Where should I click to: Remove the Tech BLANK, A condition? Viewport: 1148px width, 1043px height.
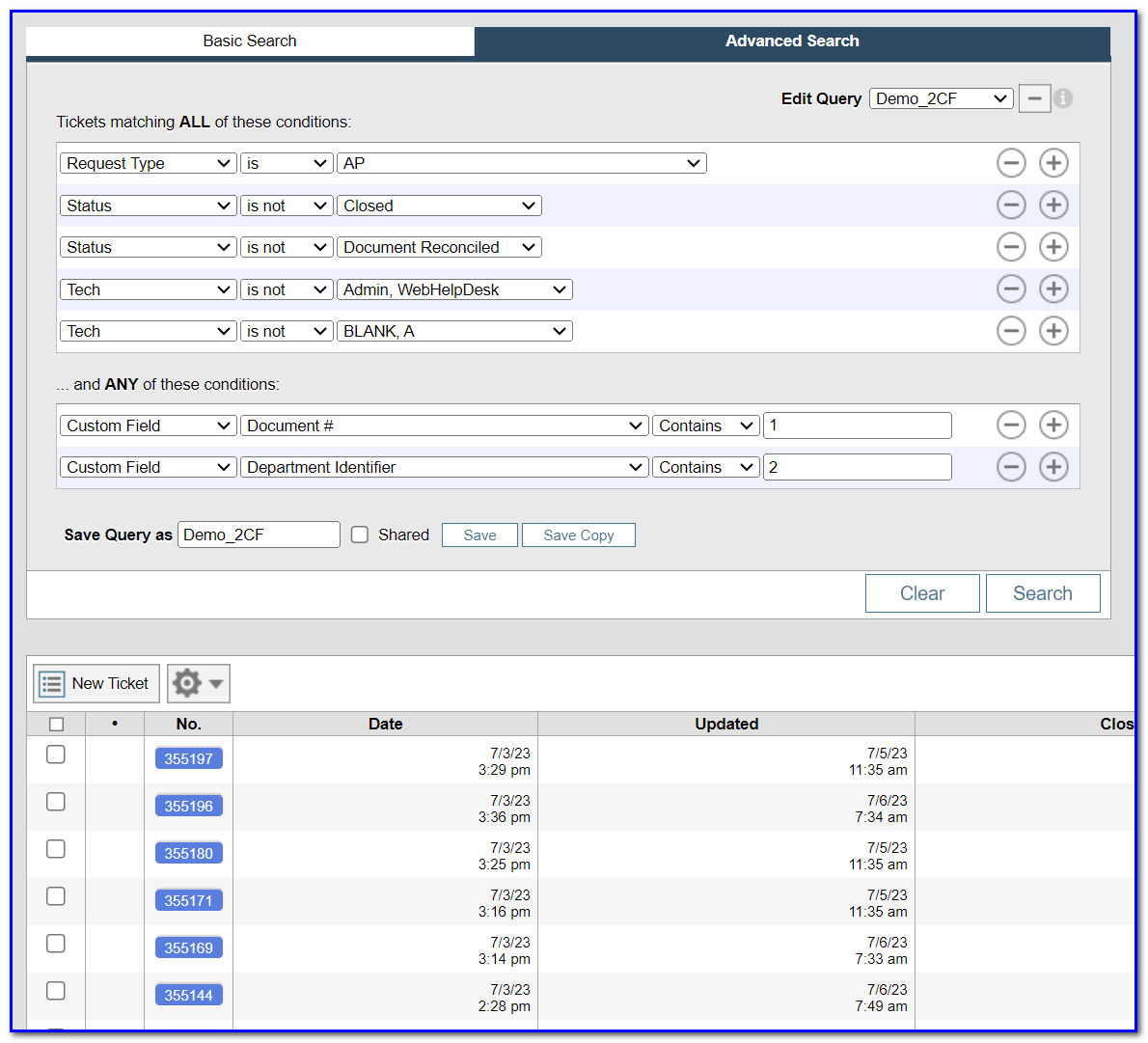coord(1010,331)
